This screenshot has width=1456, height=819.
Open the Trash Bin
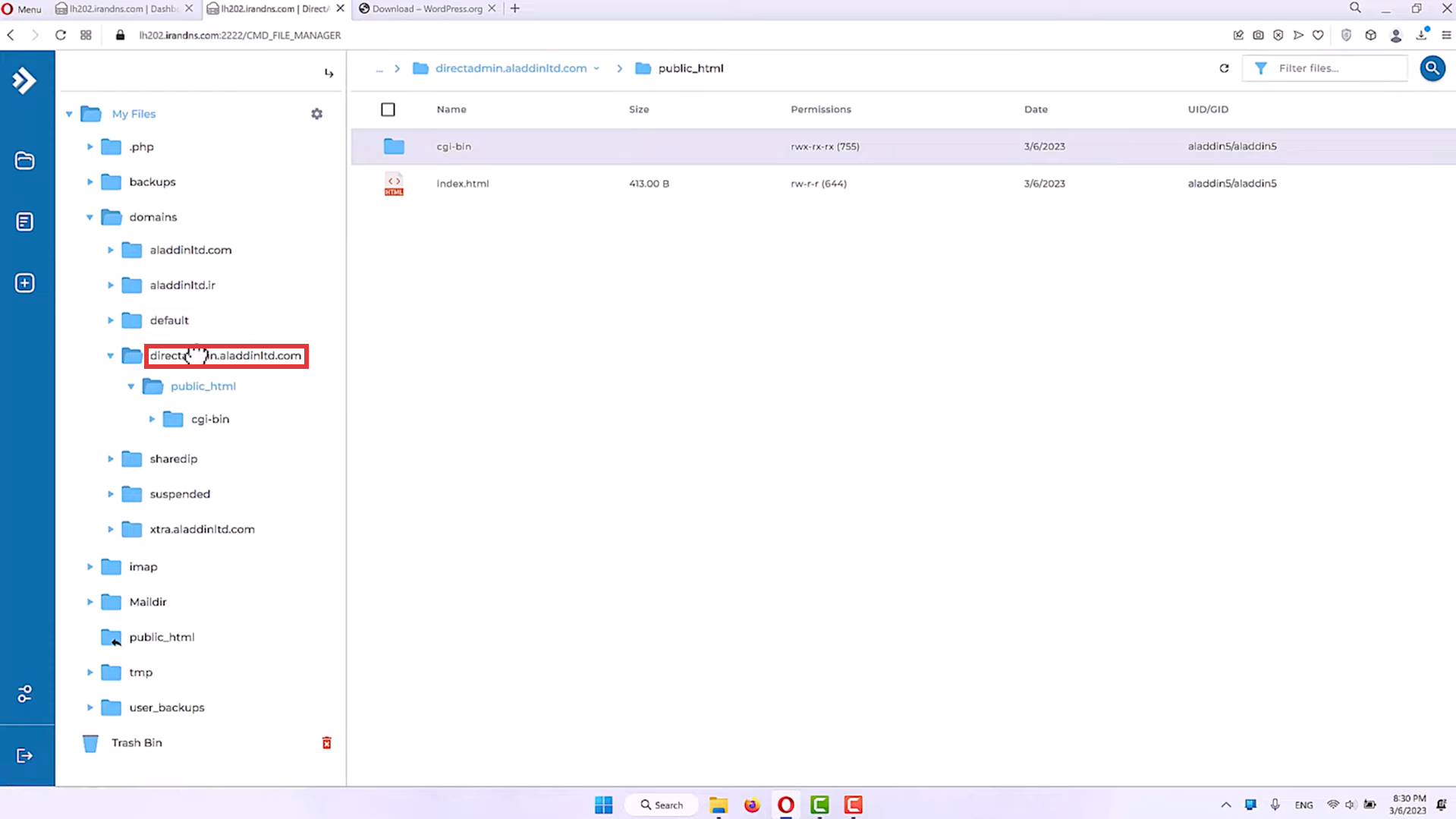pyautogui.click(x=137, y=743)
